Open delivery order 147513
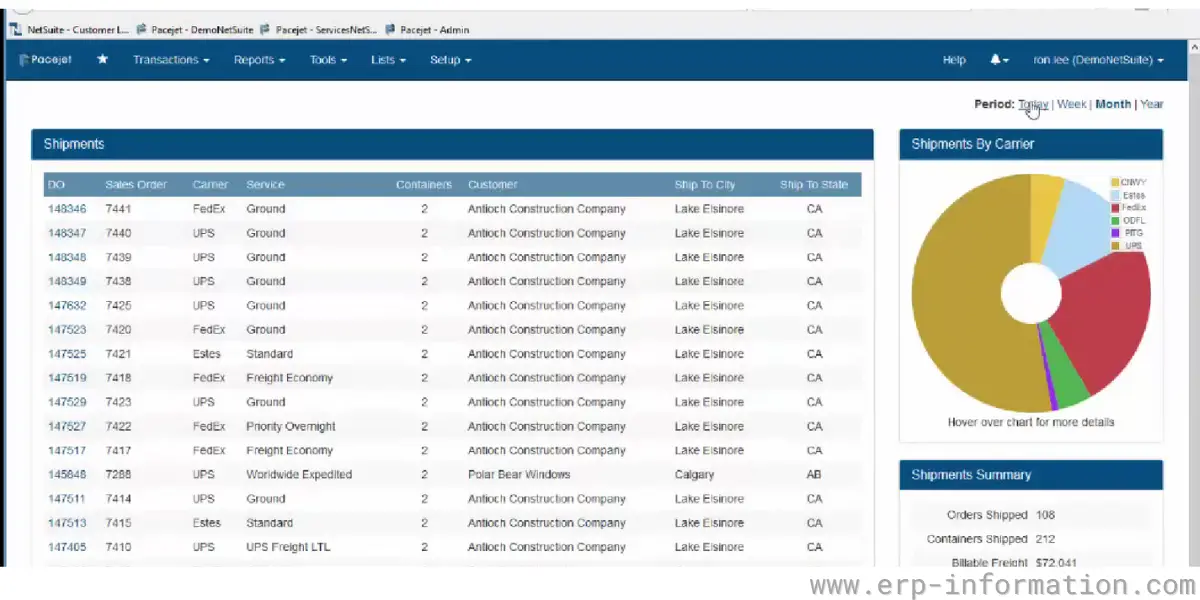 [x=67, y=523]
